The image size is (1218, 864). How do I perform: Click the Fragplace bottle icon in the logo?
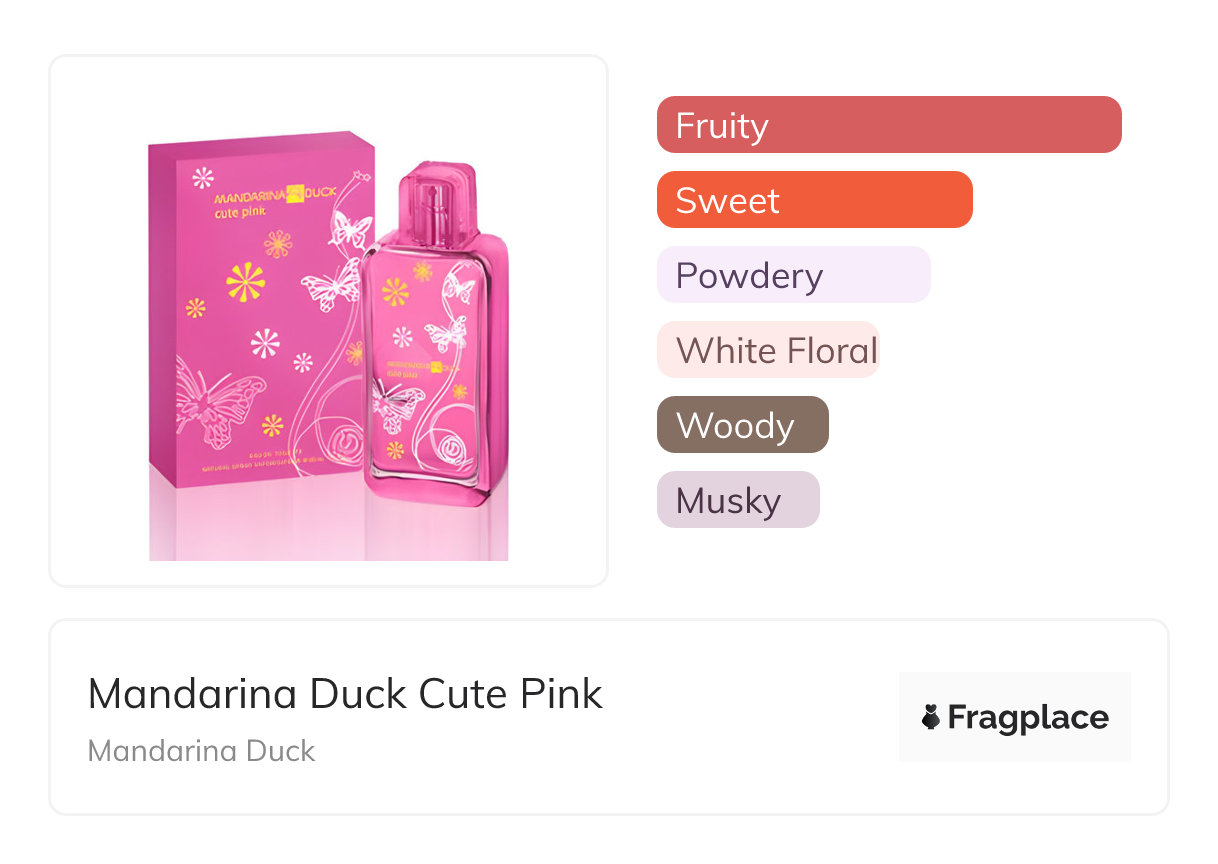(931, 717)
